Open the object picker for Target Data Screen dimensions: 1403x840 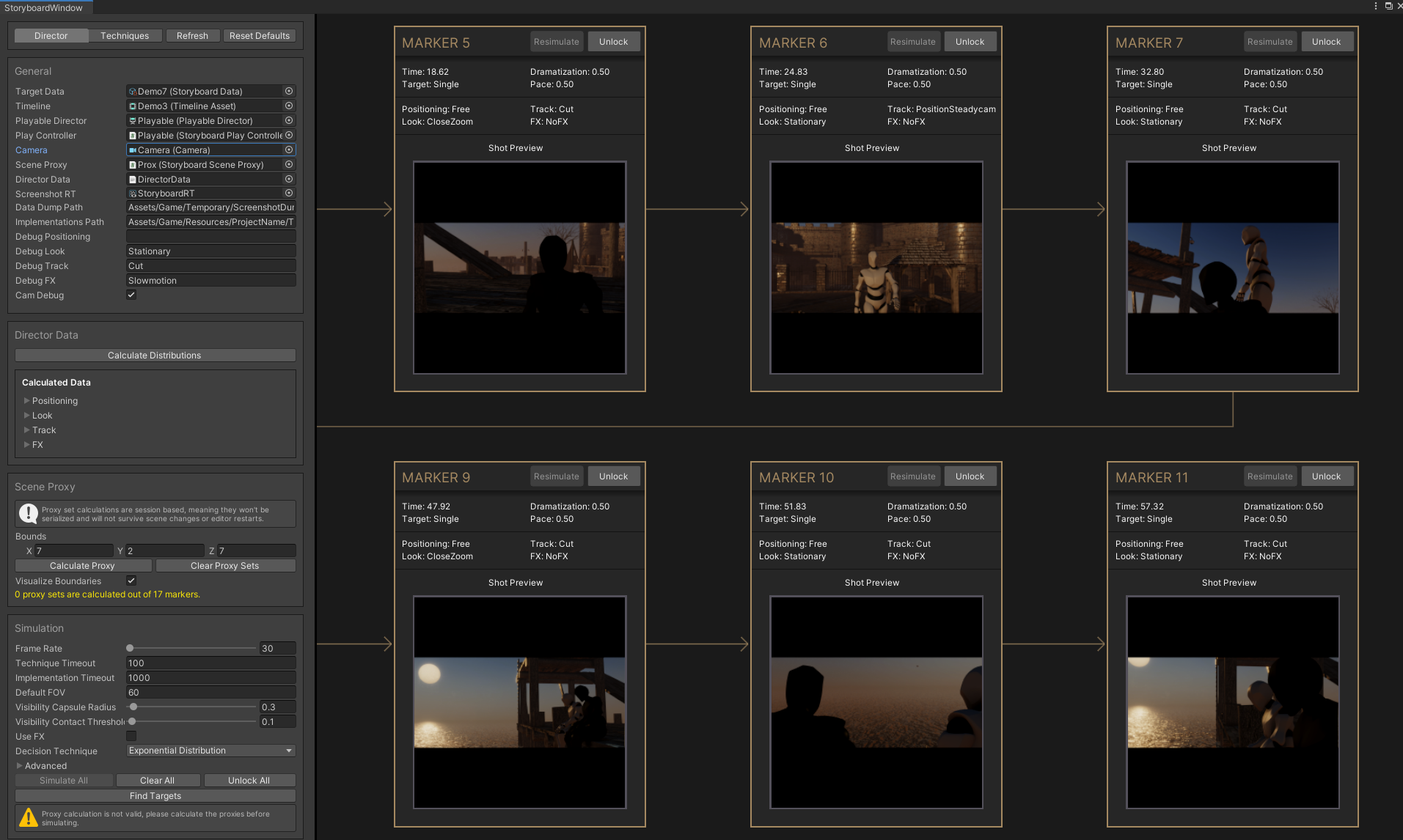coord(288,91)
